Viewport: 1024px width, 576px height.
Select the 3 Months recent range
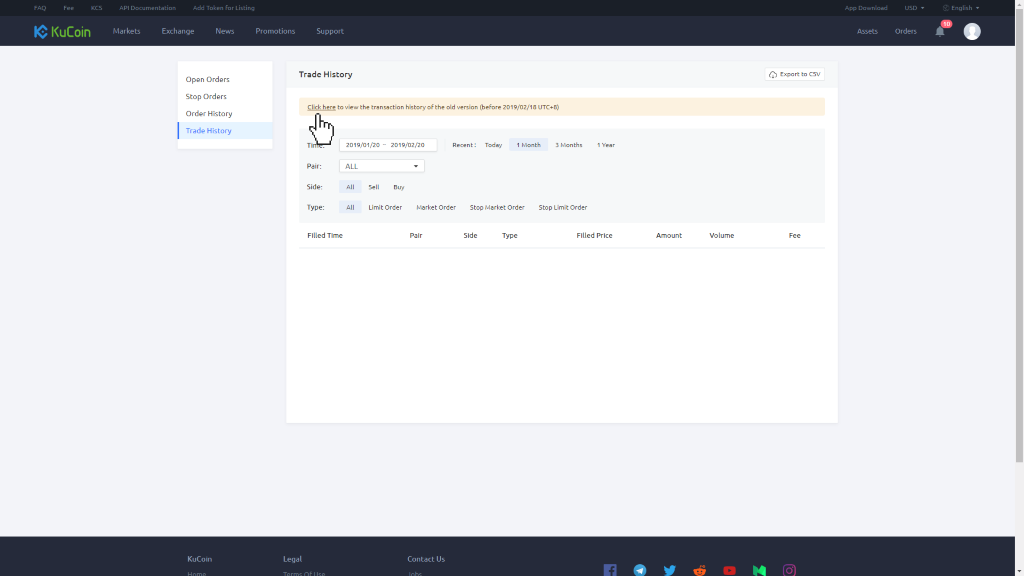(568, 145)
